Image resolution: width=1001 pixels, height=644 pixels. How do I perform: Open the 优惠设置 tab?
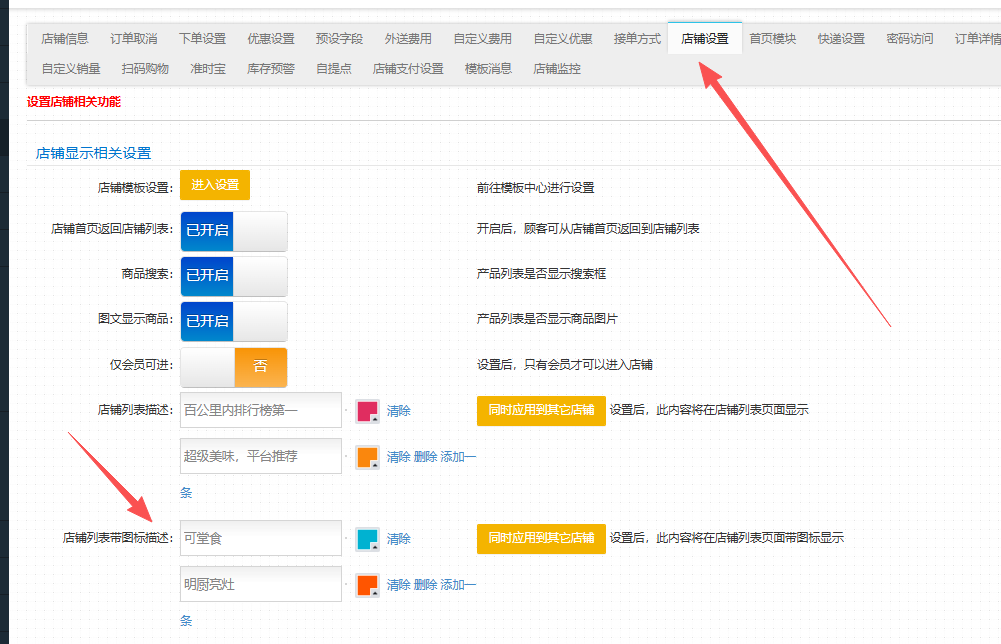click(x=271, y=39)
